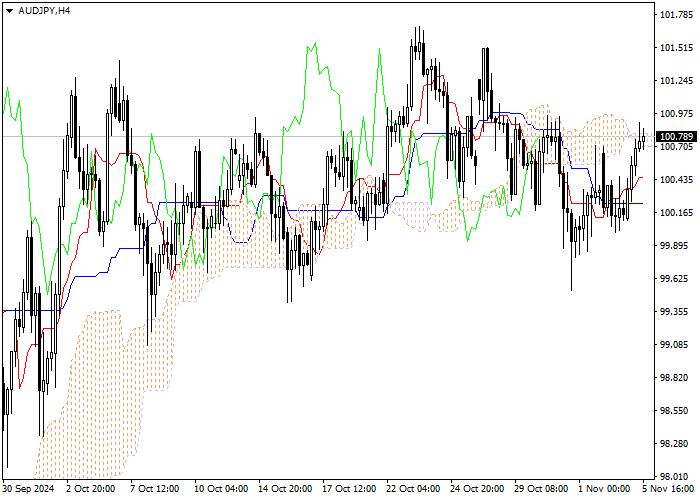This screenshot has height=500, width=700.
Task: Select price axis label 99.085
Action: tap(676, 345)
